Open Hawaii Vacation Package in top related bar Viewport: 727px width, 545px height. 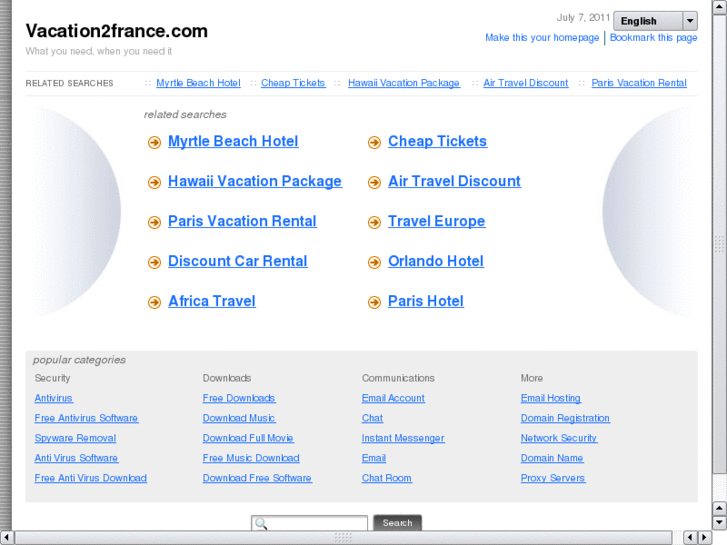click(404, 83)
